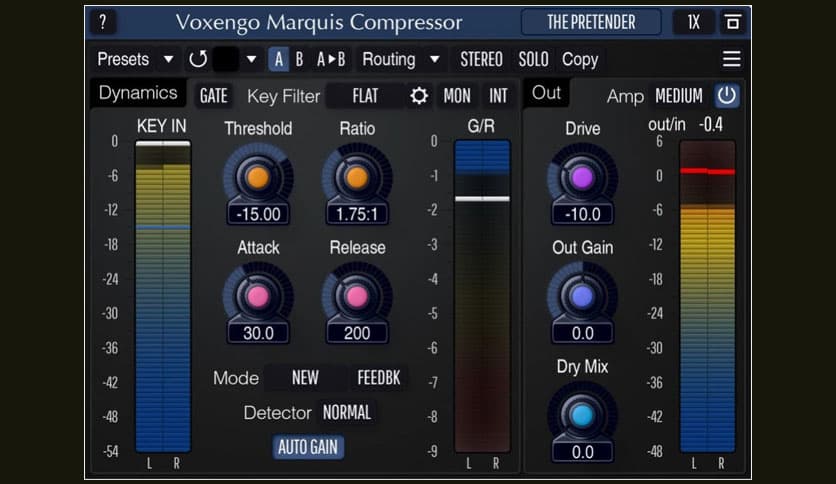Click the G/R gain reduction meter
This screenshot has height=484, width=836.
point(482,296)
